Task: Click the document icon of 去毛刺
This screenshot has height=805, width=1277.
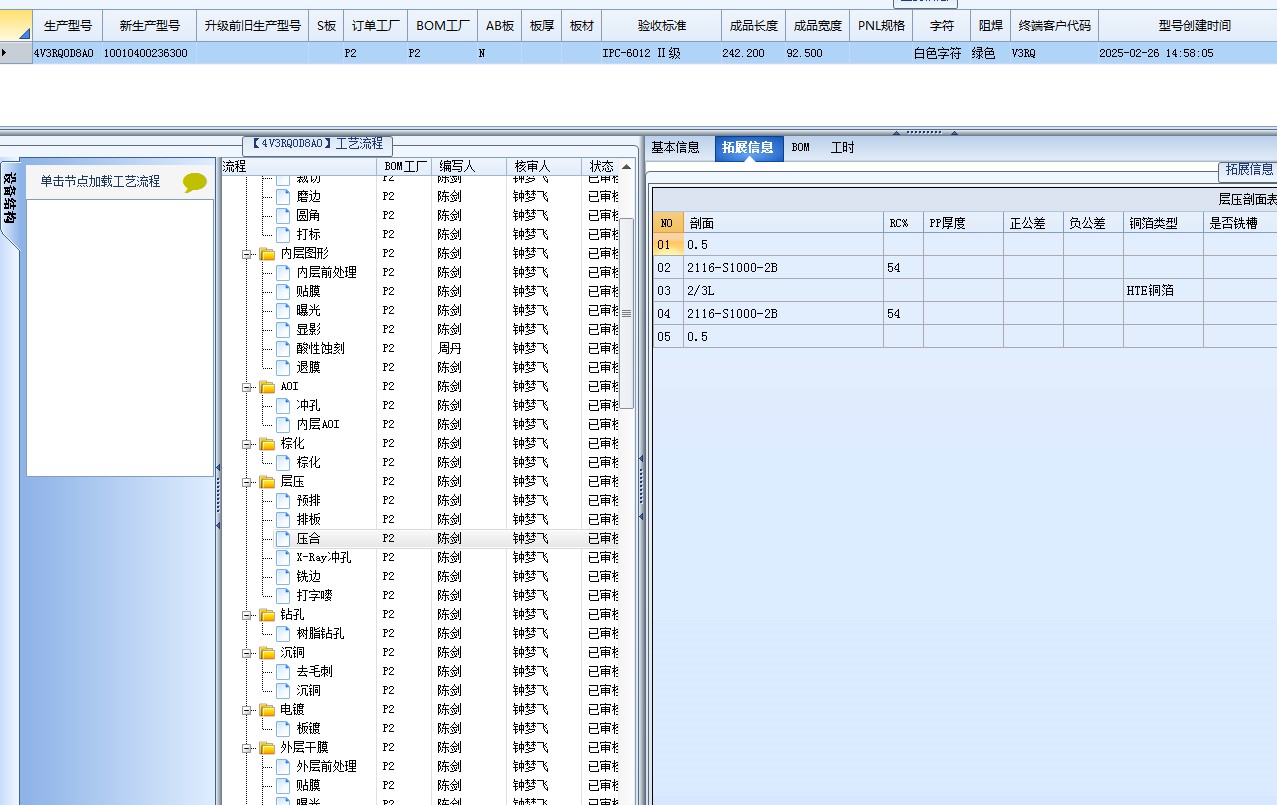Action: [x=283, y=671]
